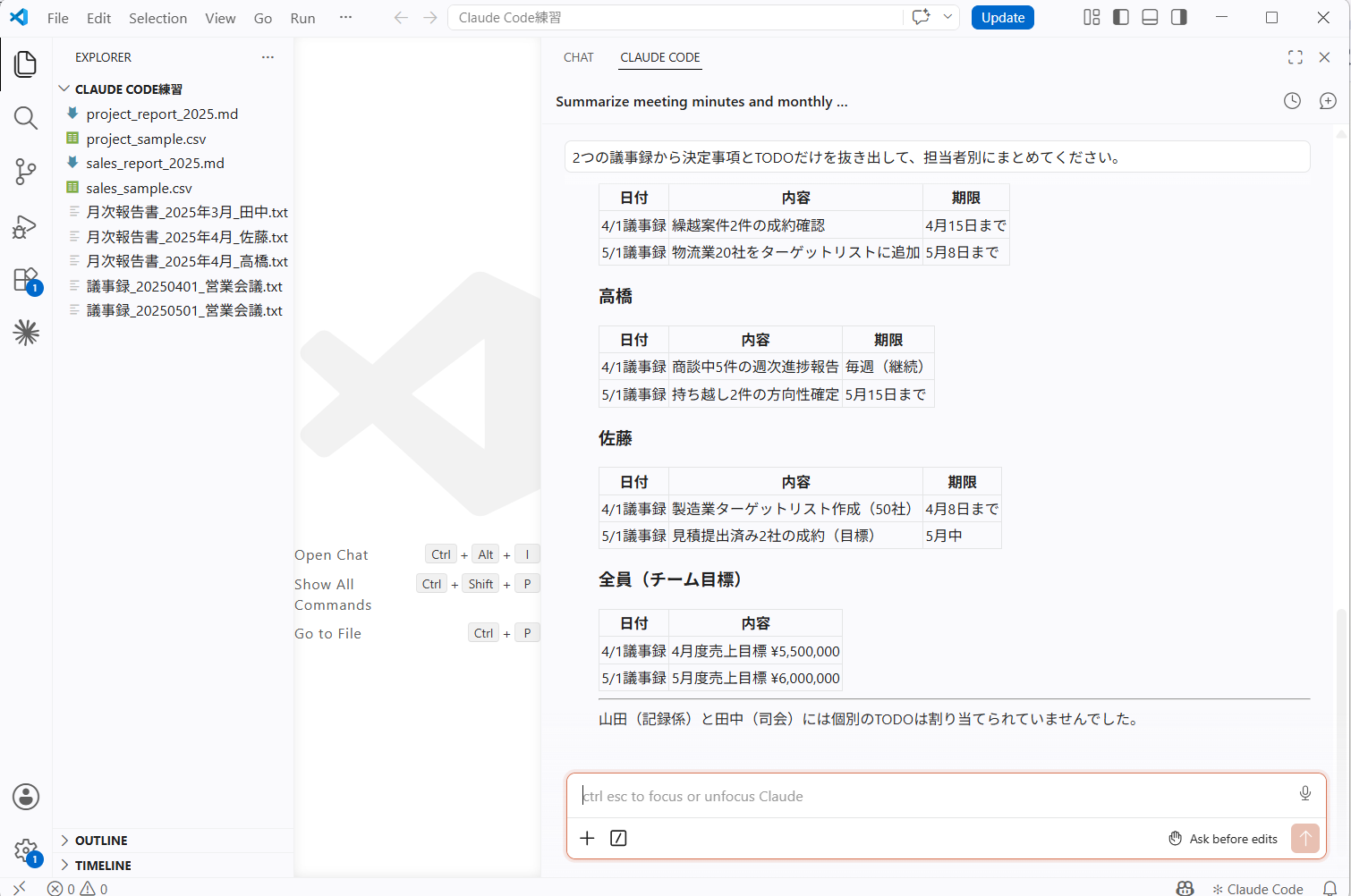Open the Run menu
Viewport: 1351px width, 896px height.
[303, 18]
